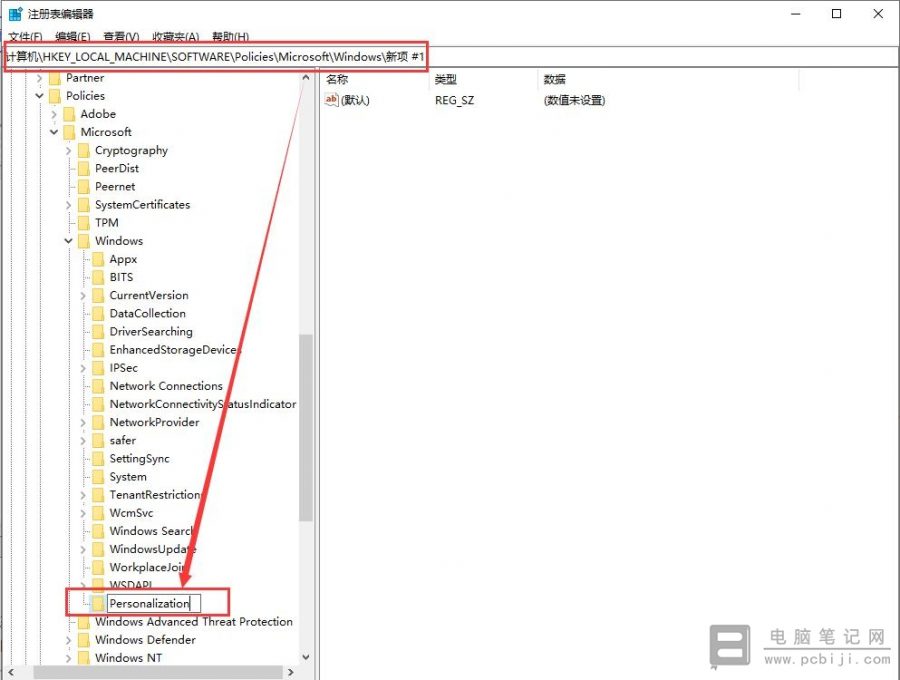
Task: Select the Peernet folder icon
Action: 84,186
